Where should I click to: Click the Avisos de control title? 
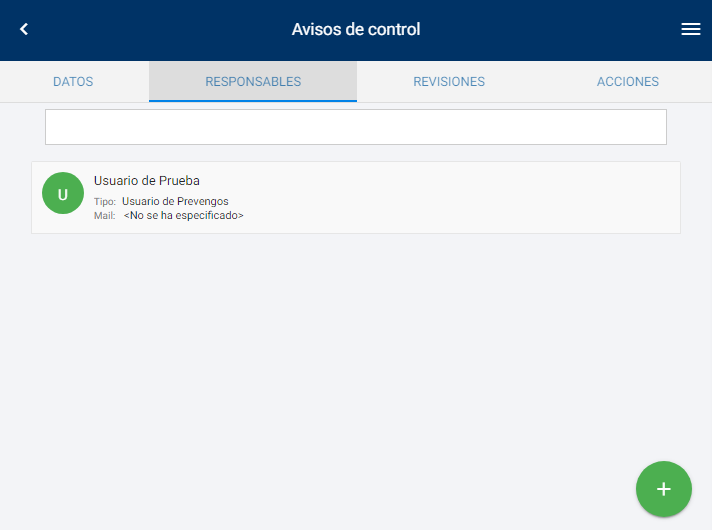(x=355, y=30)
